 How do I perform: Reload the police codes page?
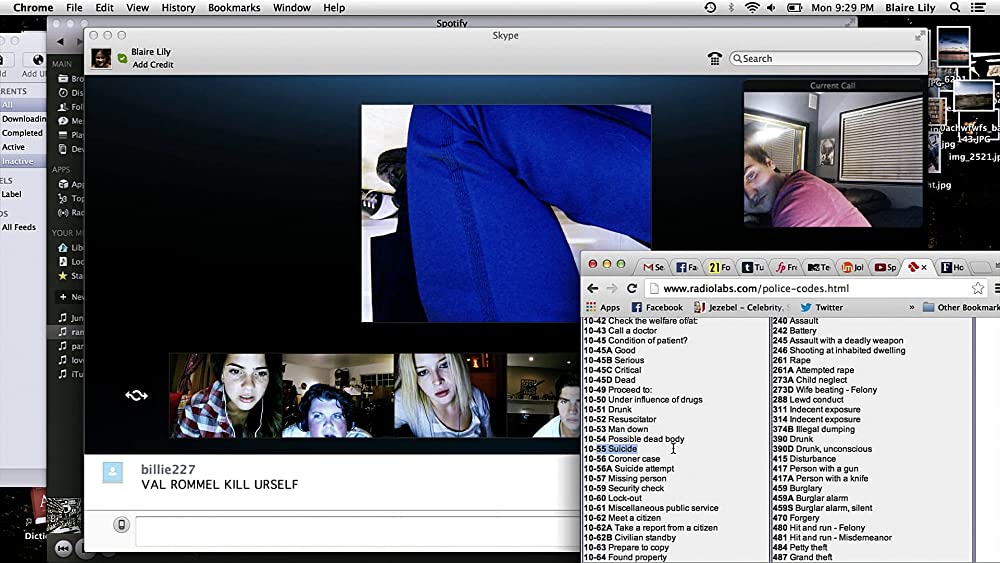[632, 288]
